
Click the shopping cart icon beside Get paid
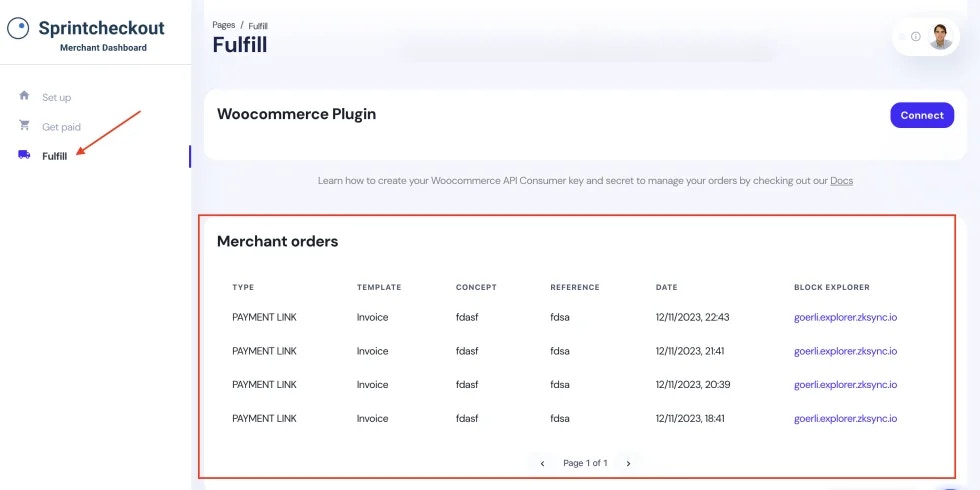(x=24, y=125)
